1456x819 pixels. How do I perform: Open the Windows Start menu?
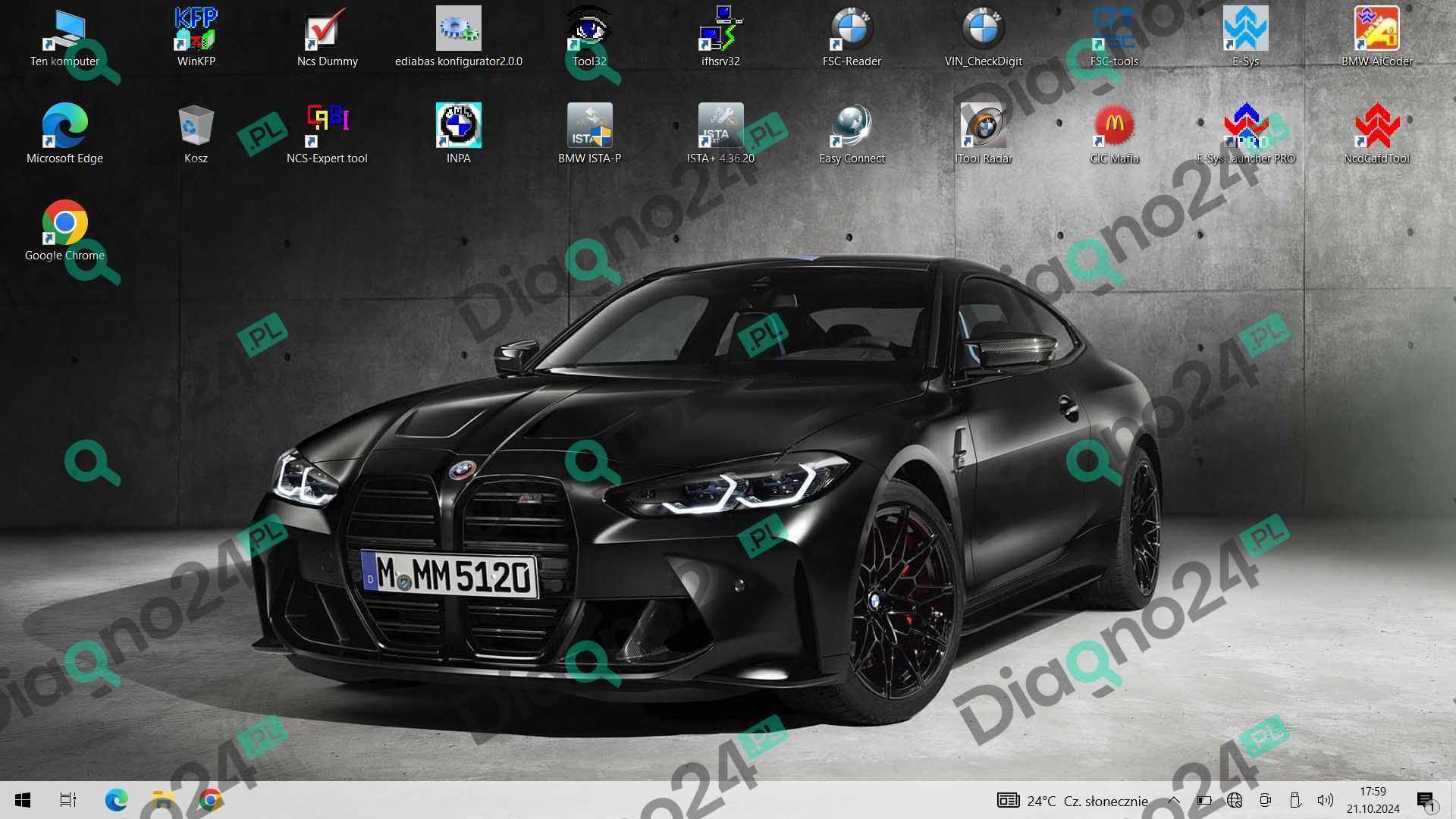(x=23, y=800)
